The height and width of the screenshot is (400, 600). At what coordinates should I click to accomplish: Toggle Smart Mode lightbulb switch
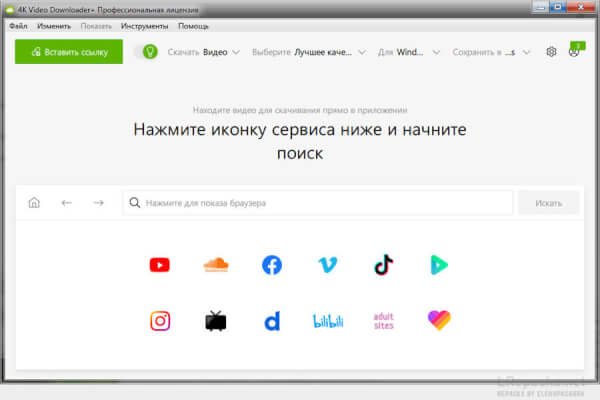pyautogui.click(x=147, y=52)
